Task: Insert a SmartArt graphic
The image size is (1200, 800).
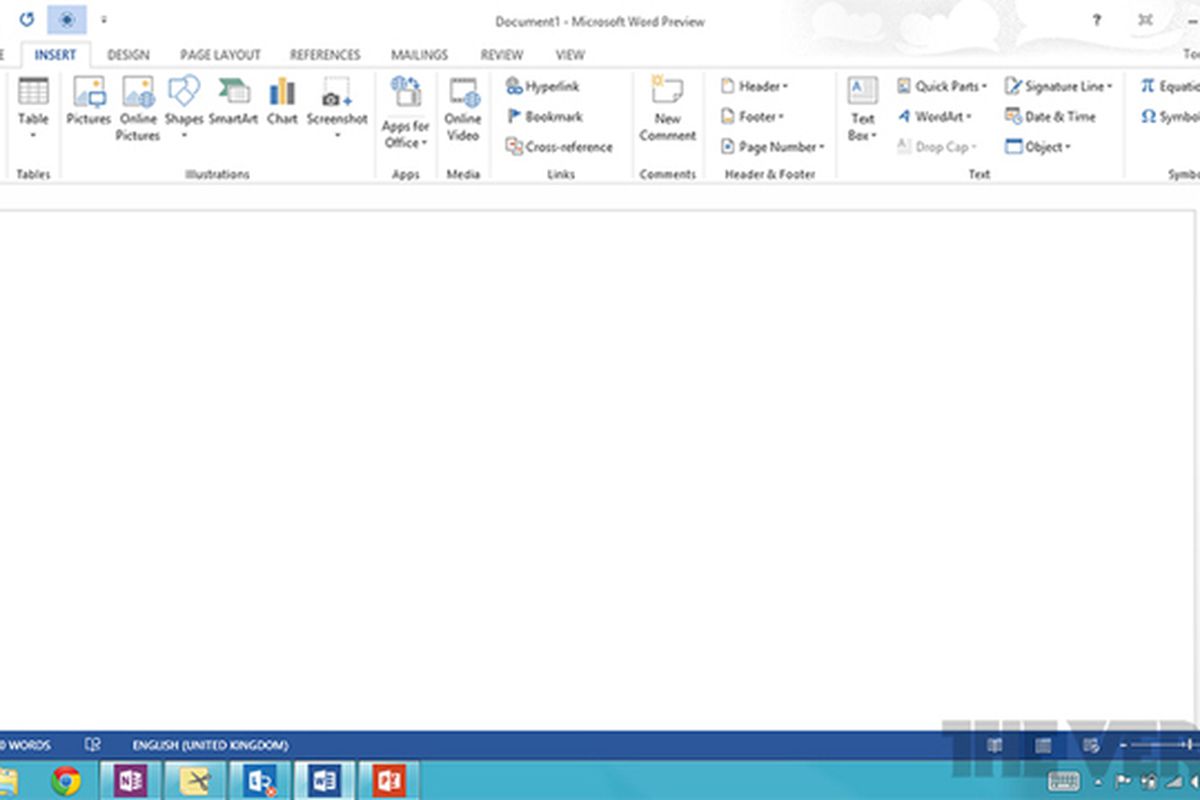Action: tap(233, 102)
